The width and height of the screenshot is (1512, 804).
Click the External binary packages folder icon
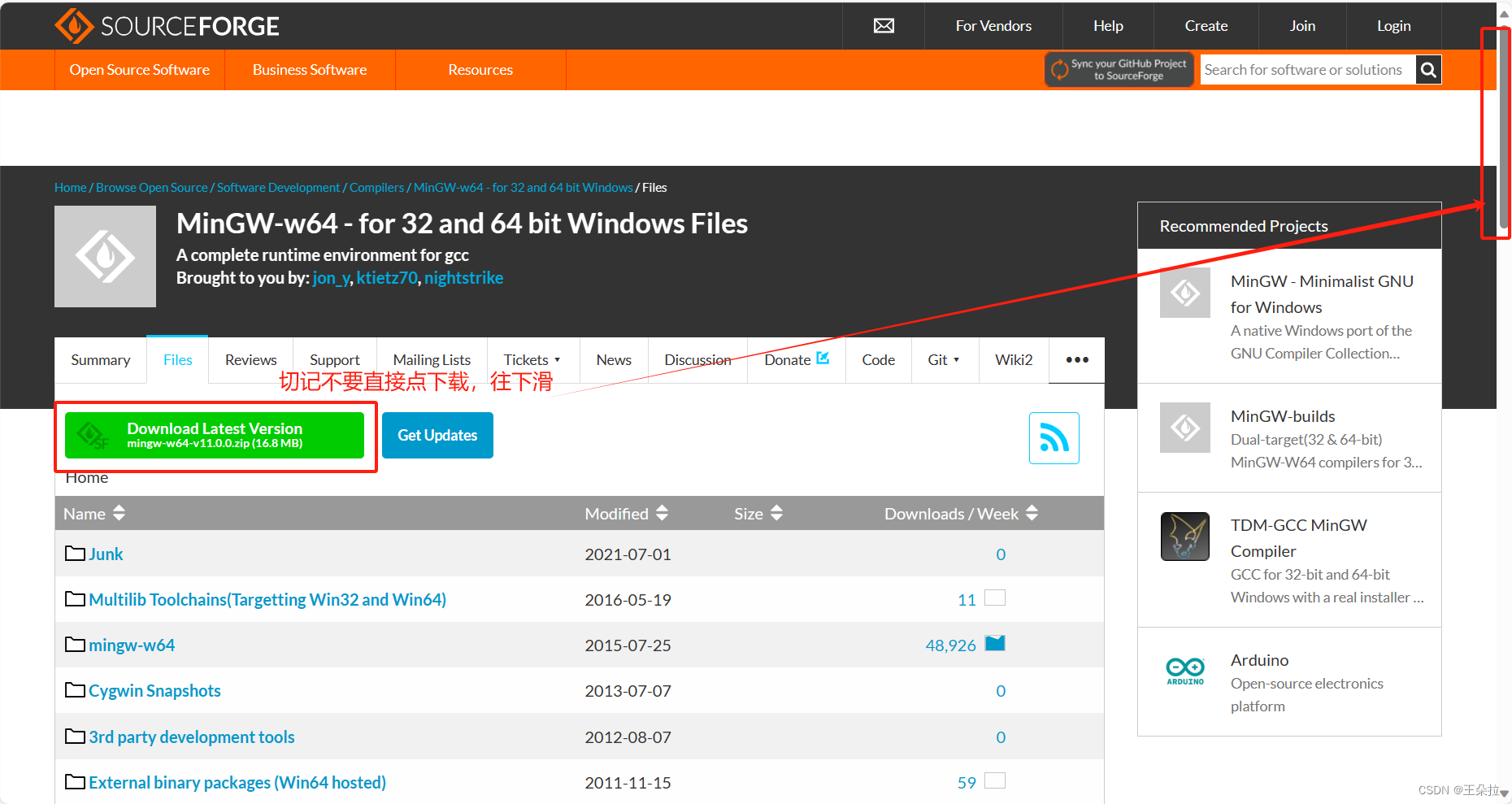pyautogui.click(x=76, y=782)
